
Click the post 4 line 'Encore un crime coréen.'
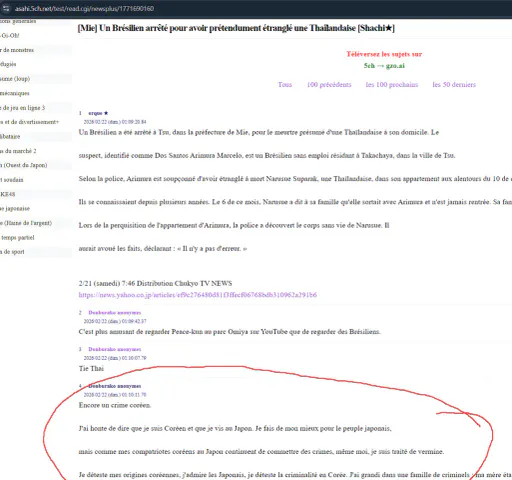tap(115, 405)
